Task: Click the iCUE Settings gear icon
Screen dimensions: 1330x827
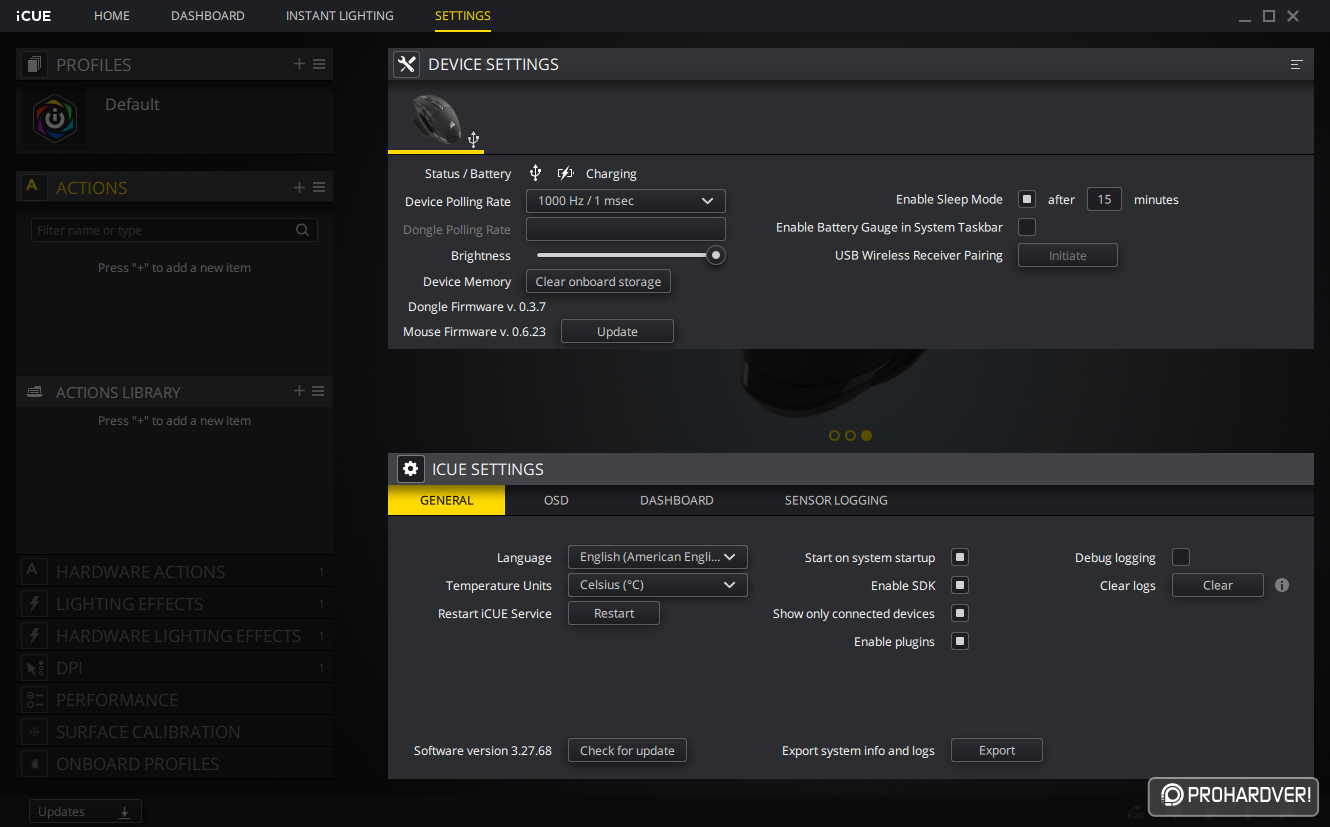Action: click(x=410, y=469)
